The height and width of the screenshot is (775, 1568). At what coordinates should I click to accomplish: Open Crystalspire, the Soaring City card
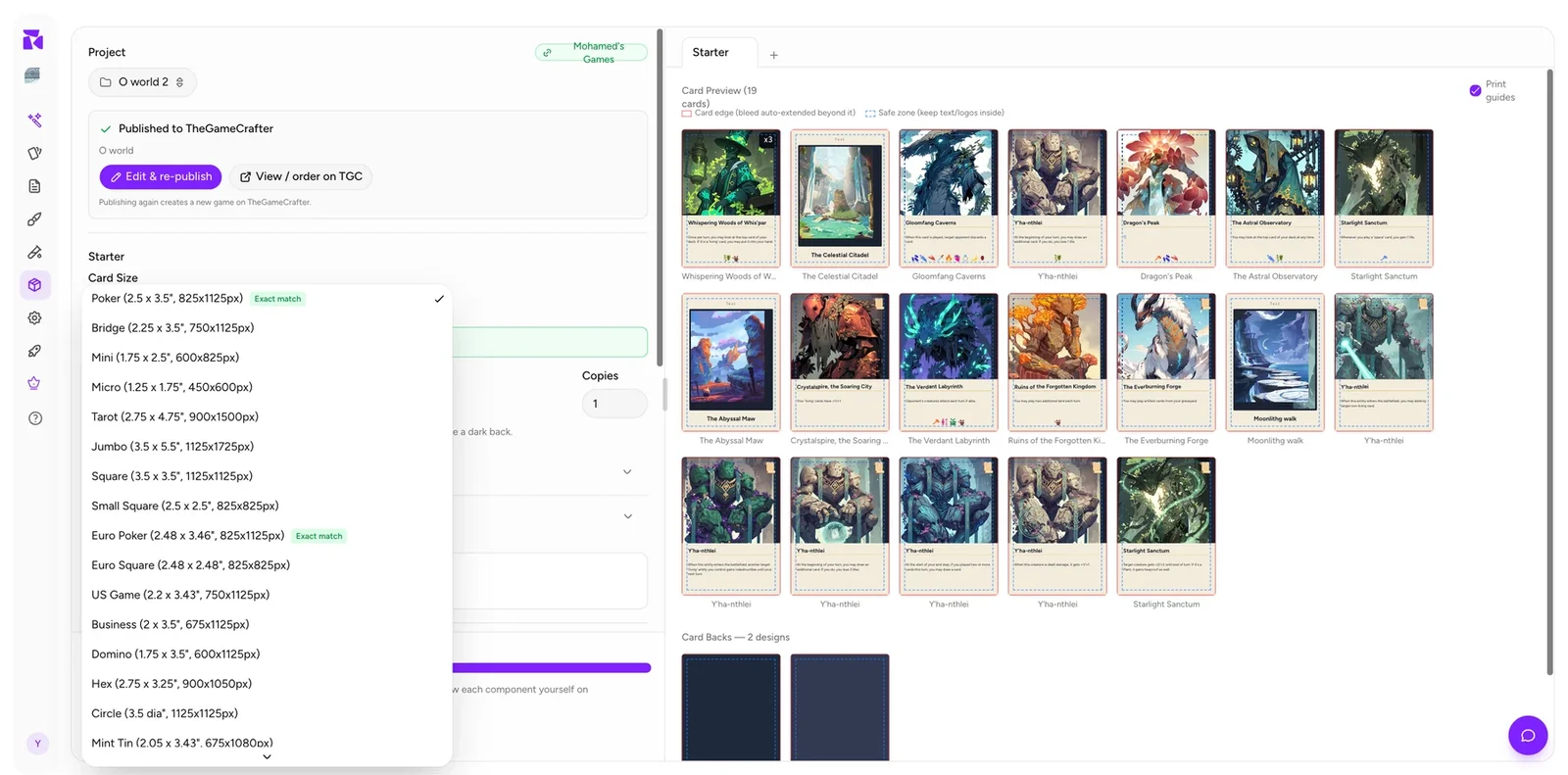(840, 363)
